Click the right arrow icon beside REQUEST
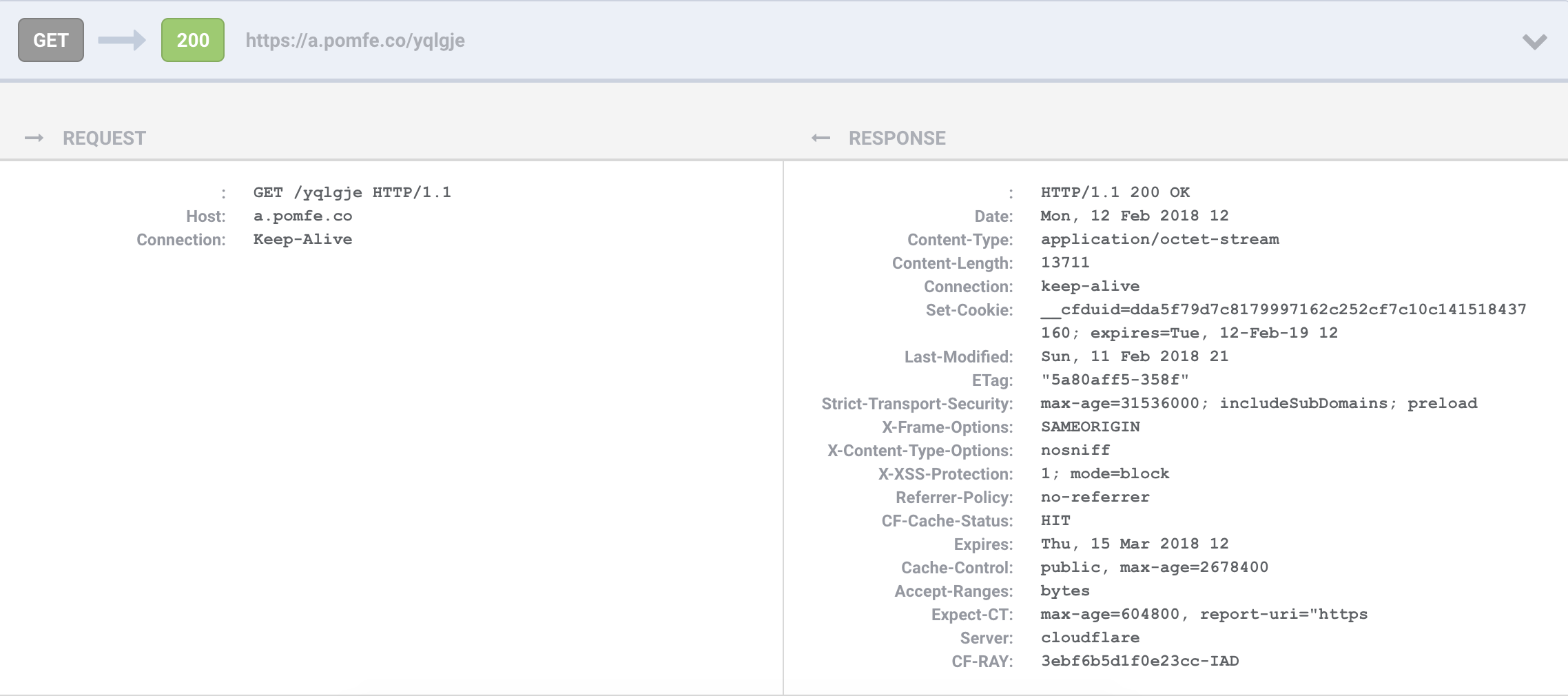The width and height of the screenshot is (1568, 696). click(x=34, y=139)
